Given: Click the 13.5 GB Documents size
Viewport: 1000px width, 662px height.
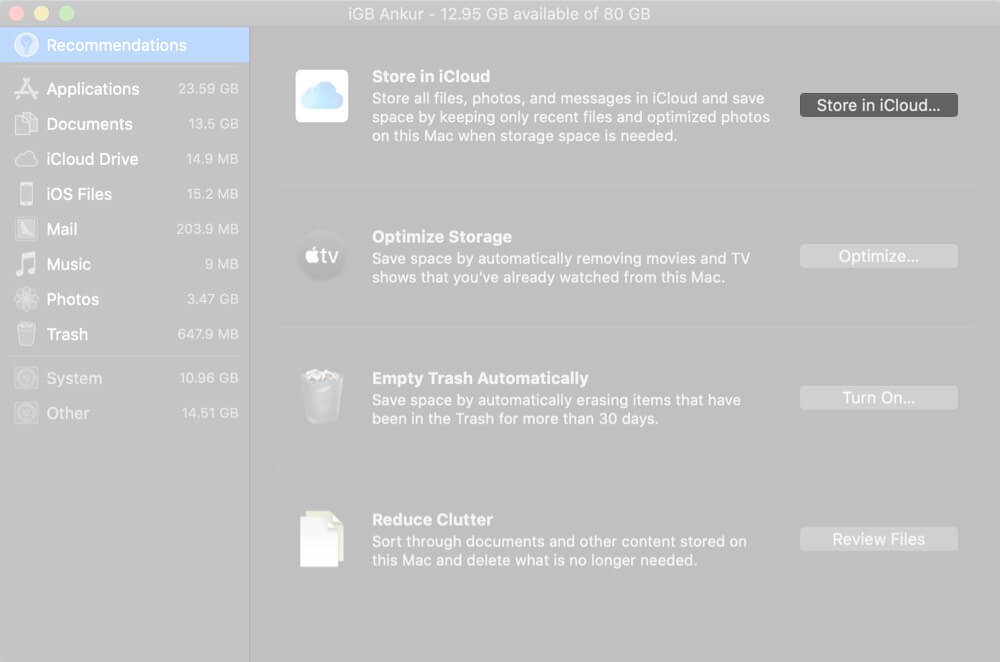Looking at the screenshot, I should tap(213, 124).
